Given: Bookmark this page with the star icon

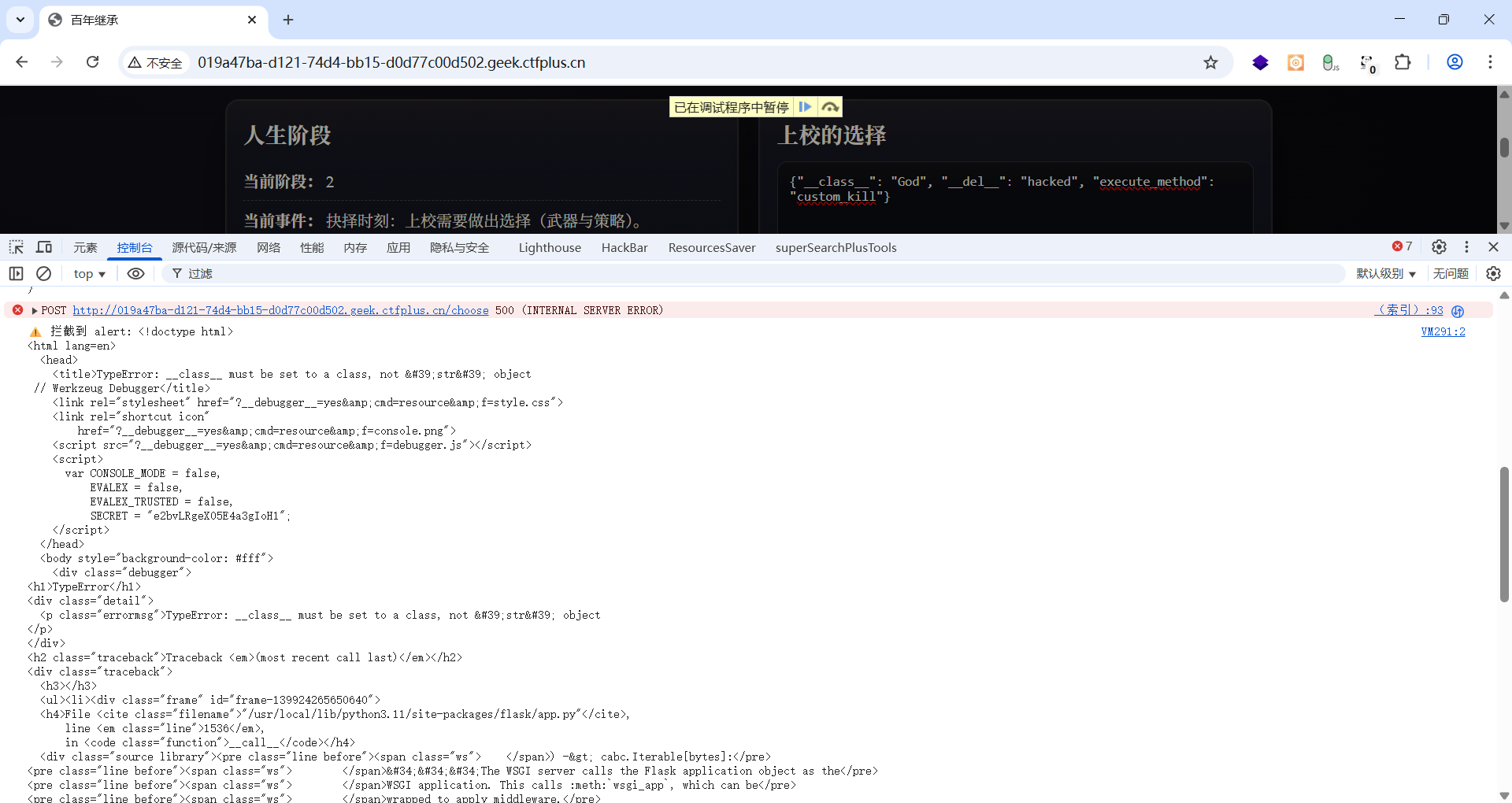Looking at the screenshot, I should click(1210, 62).
